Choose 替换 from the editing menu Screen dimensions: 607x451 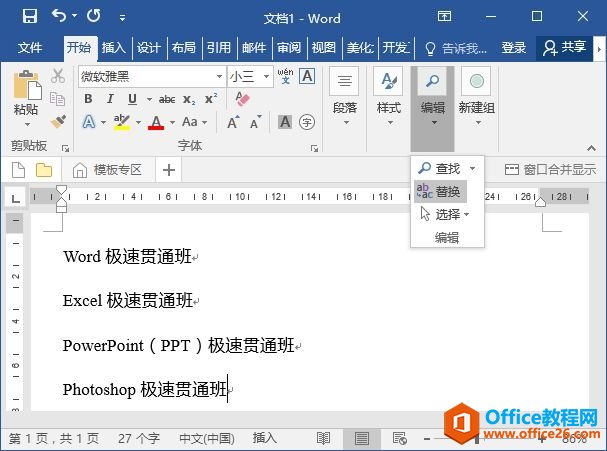tap(441, 191)
